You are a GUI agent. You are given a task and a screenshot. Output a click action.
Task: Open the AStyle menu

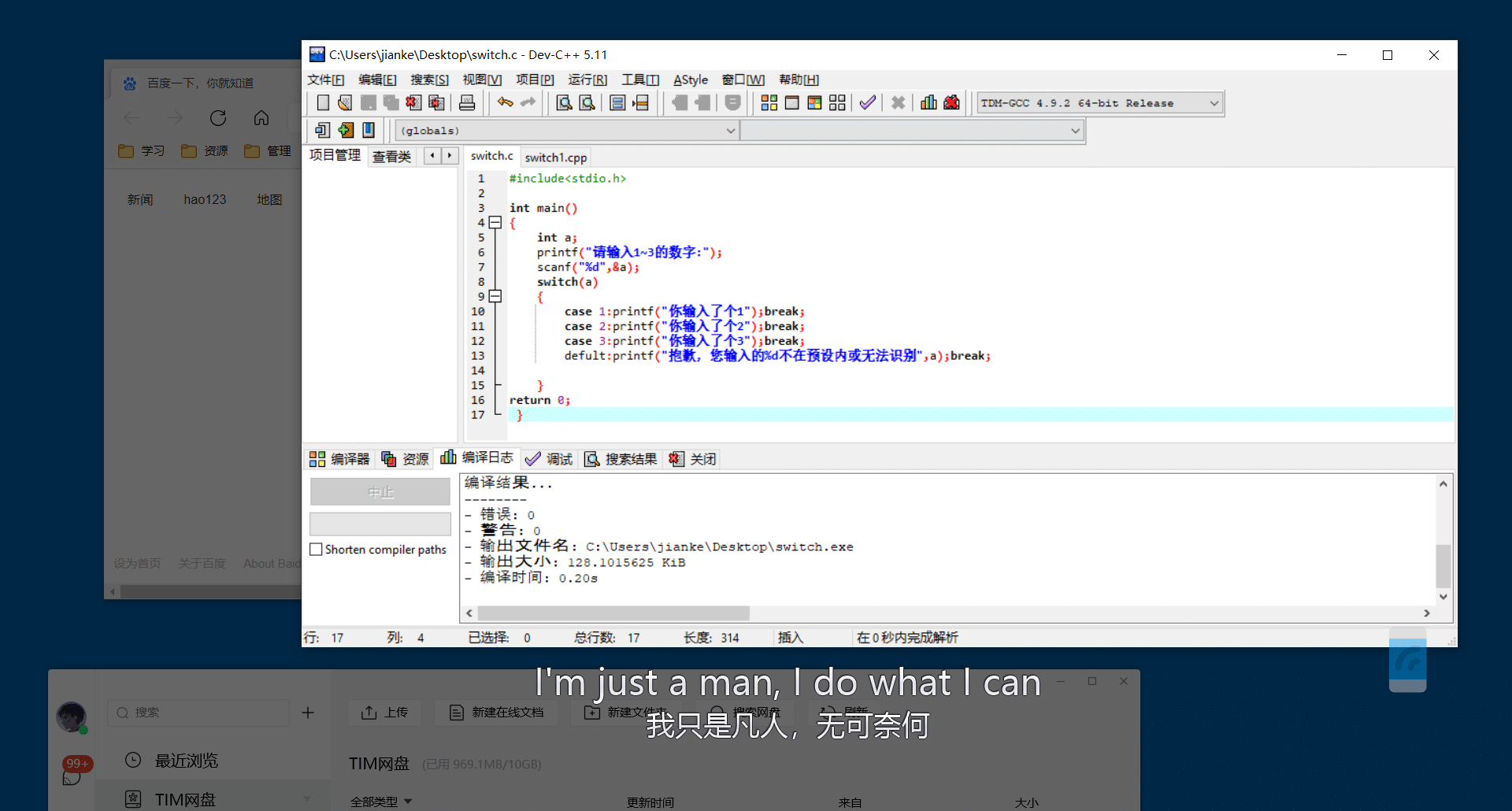pyautogui.click(x=691, y=80)
